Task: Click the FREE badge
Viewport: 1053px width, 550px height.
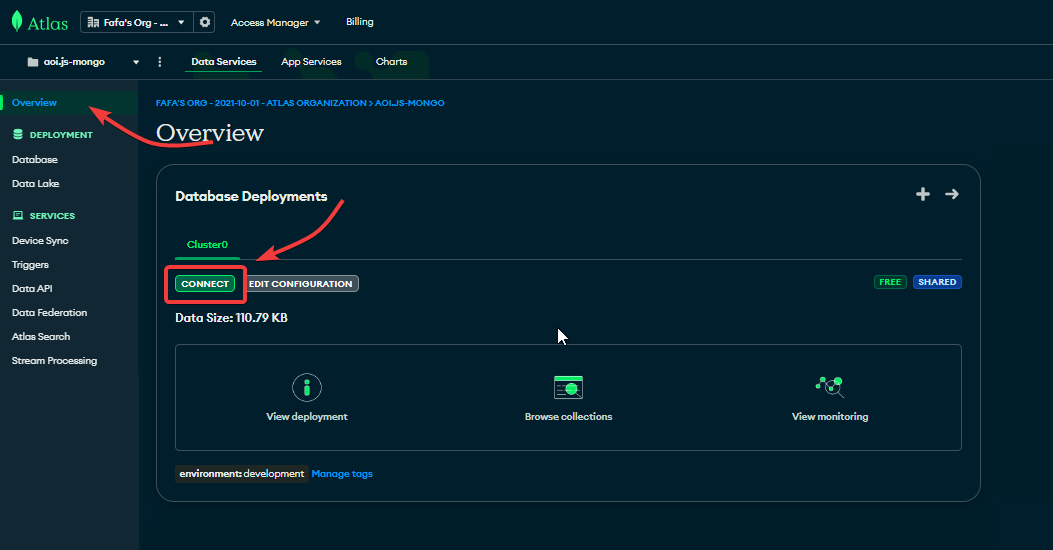Action: click(890, 282)
